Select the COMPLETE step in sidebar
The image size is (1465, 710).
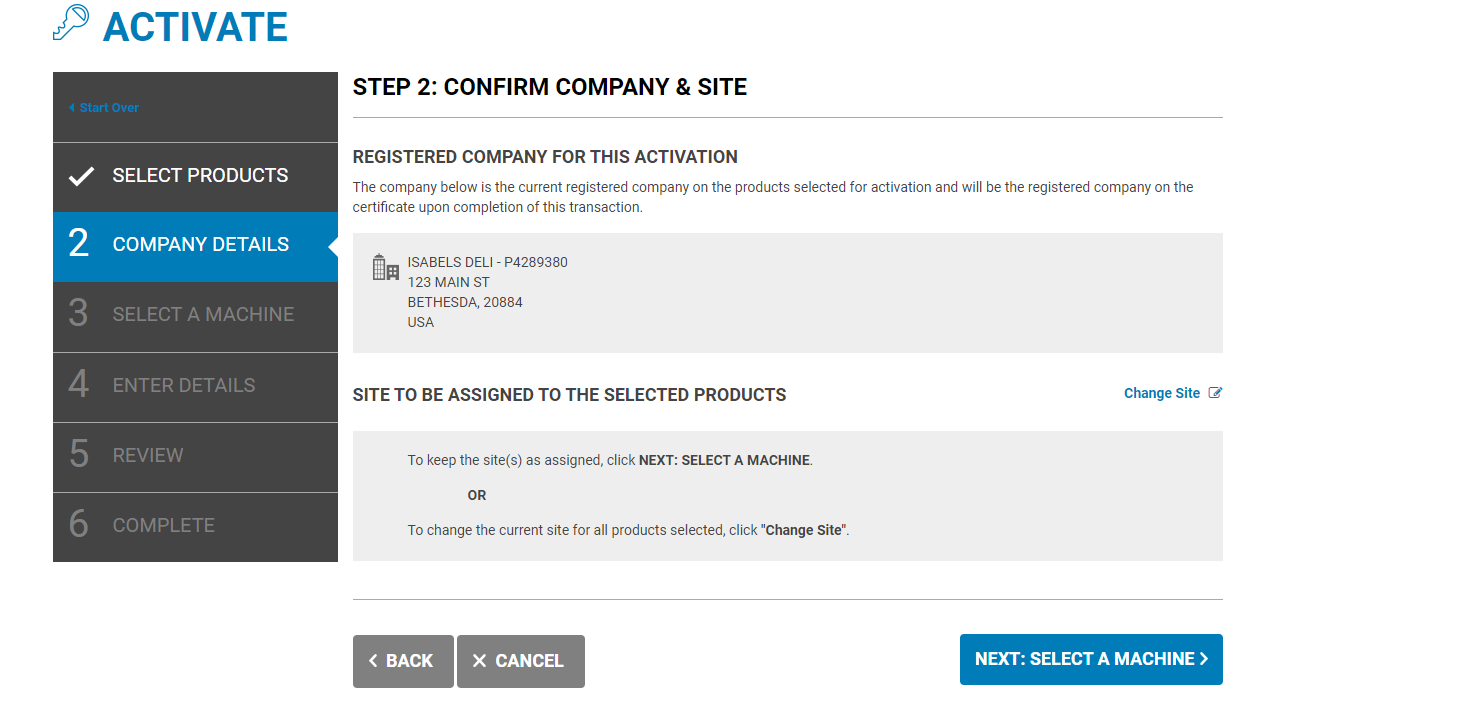pos(195,525)
